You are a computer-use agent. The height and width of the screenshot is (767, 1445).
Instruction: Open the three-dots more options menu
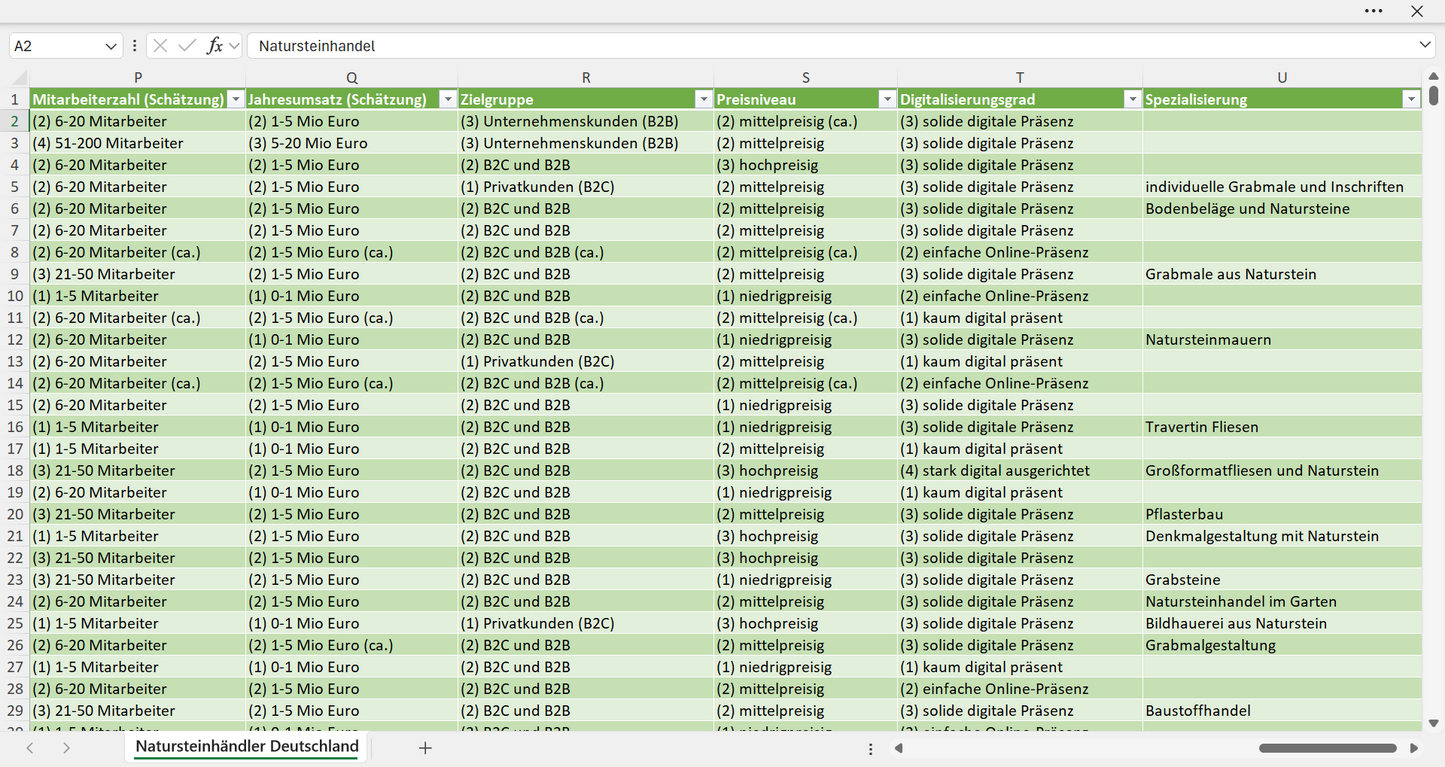point(1374,11)
